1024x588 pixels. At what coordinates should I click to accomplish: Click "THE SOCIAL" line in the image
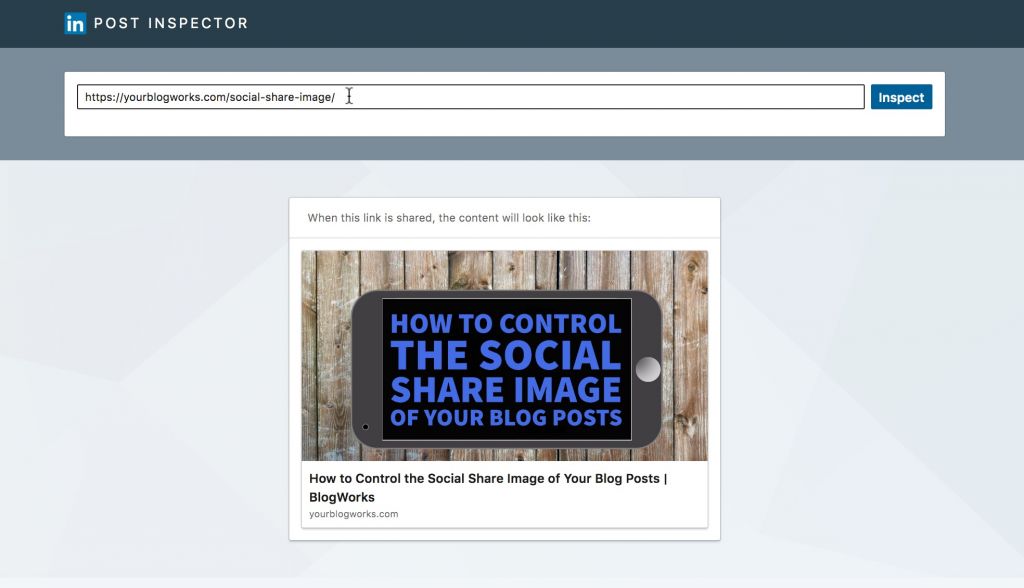tap(505, 356)
